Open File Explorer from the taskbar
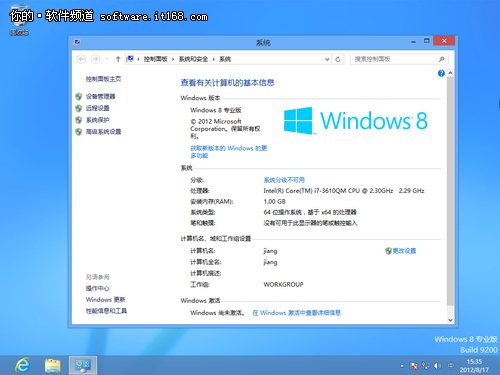This screenshot has height=375, width=500. tap(53, 365)
